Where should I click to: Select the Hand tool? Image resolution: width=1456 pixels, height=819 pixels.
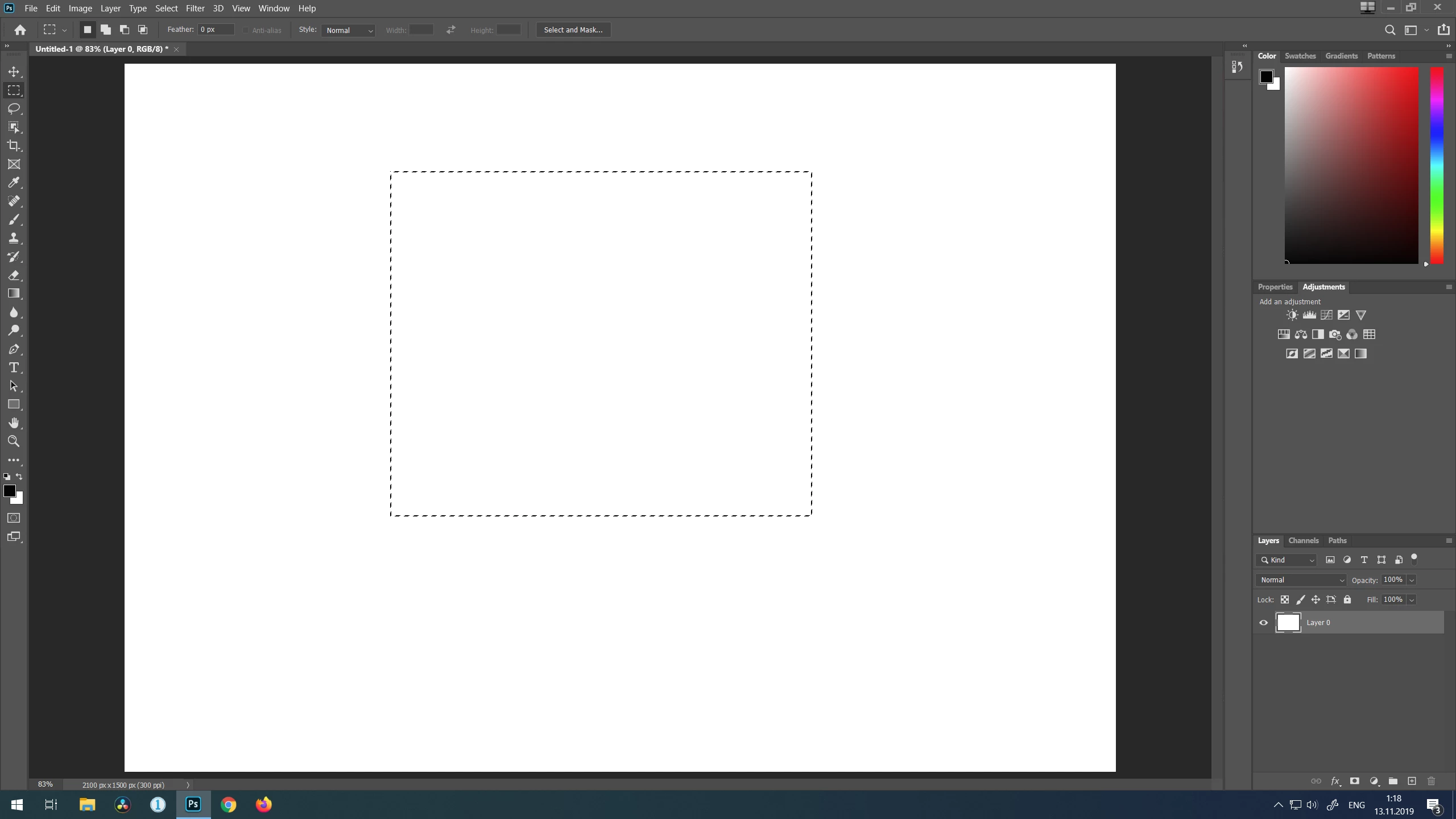click(x=14, y=423)
